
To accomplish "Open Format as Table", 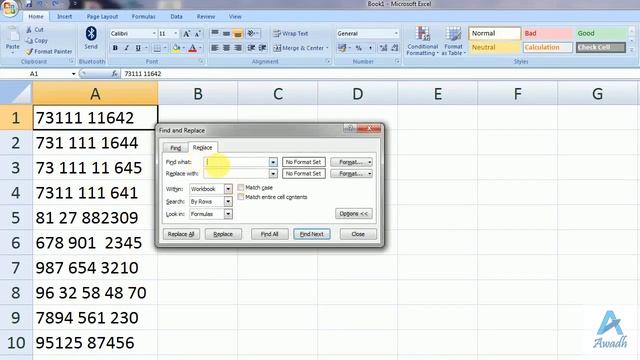I will tap(453, 41).
